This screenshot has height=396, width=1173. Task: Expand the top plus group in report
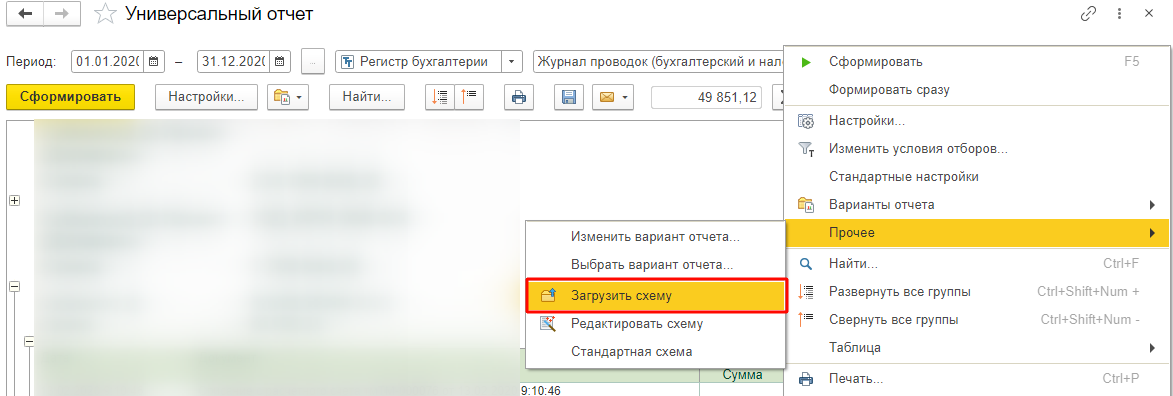pos(13,201)
